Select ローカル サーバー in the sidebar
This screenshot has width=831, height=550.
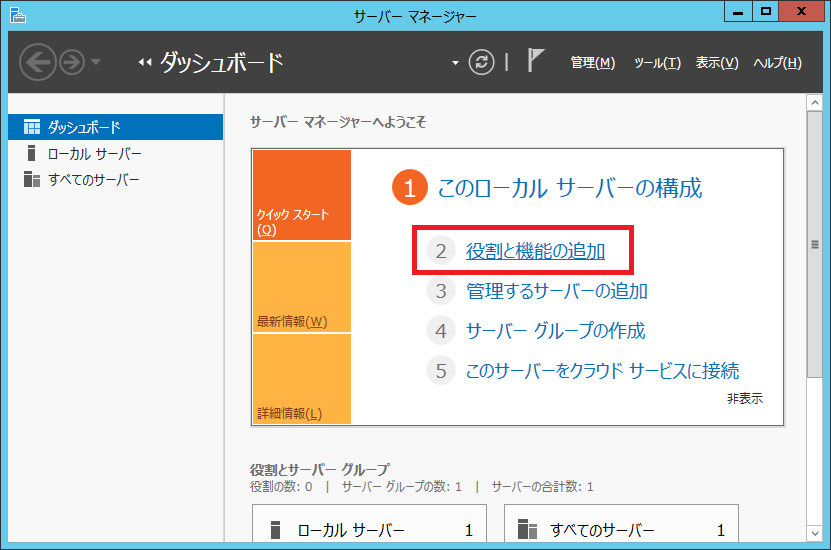point(94,154)
